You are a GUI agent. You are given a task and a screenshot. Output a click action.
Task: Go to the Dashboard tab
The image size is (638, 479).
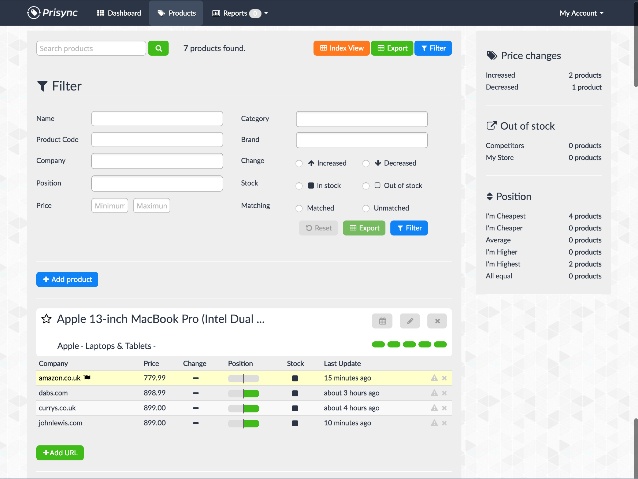[119, 13]
